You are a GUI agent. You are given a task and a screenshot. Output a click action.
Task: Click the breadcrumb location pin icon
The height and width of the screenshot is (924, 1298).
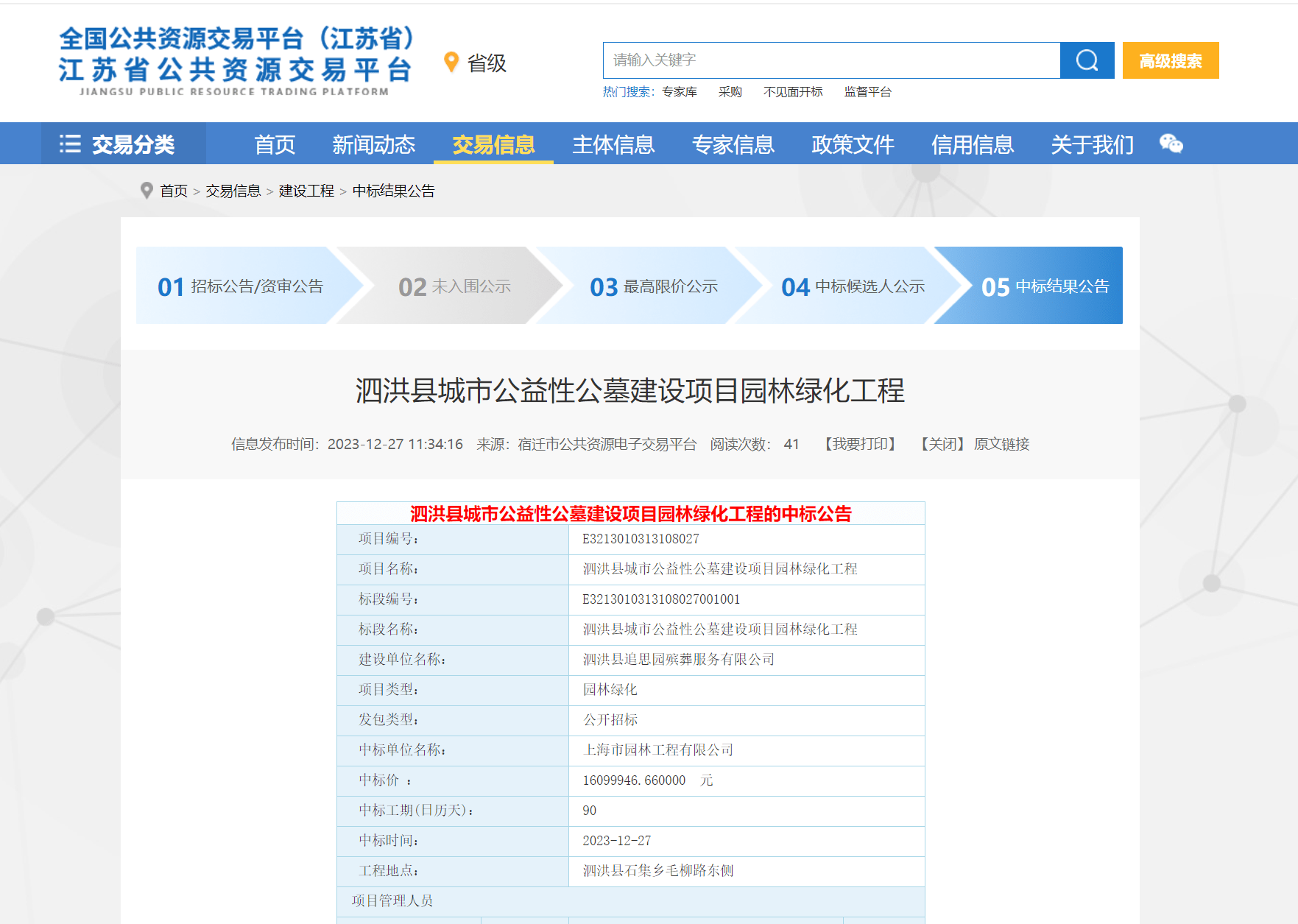(x=147, y=191)
